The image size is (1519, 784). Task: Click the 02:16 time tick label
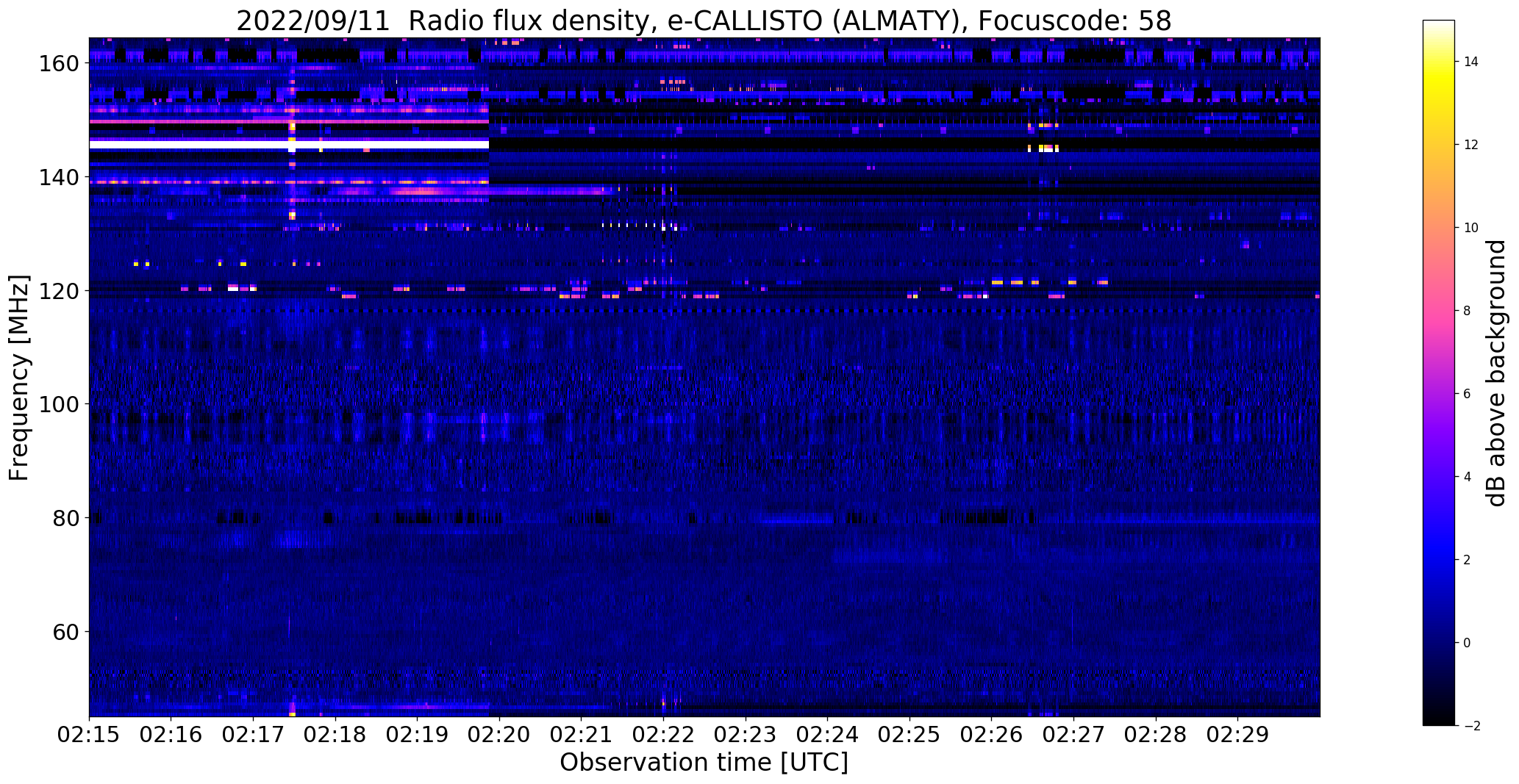(x=171, y=735)
